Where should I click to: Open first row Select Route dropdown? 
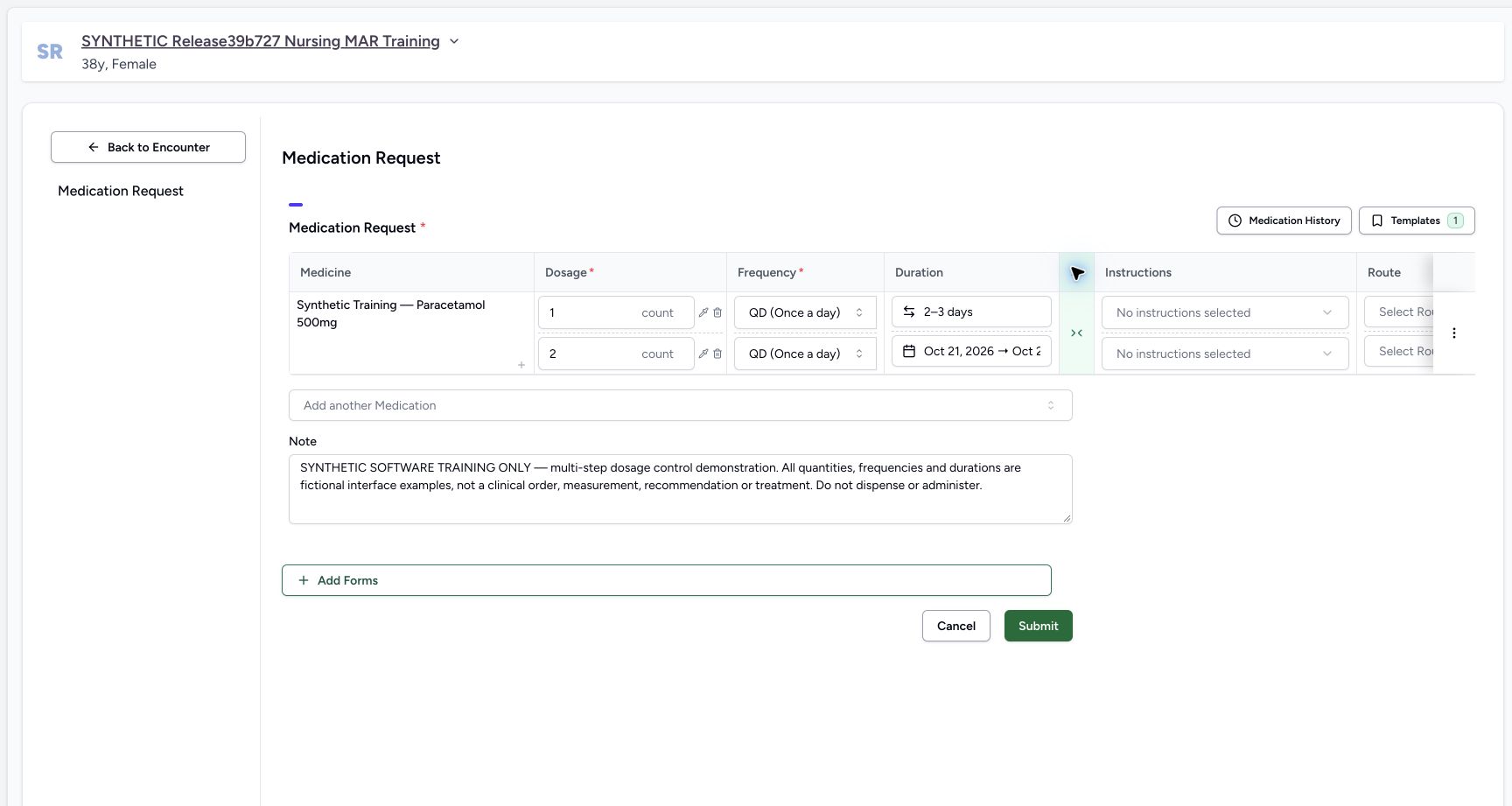click(1398, 312)
